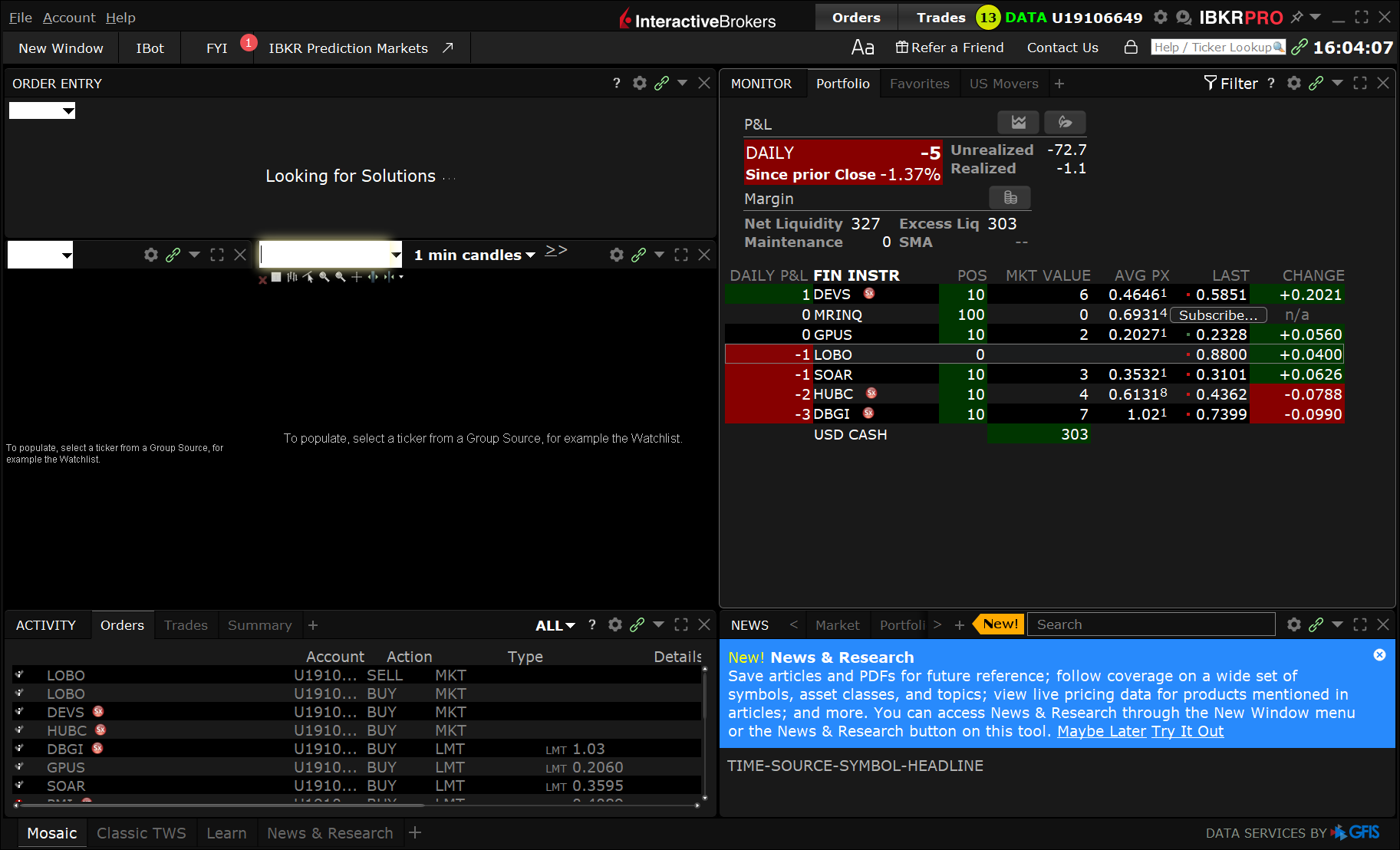The height and width of the screenshot is (850, 1400).
Task: Open Monitor panel settings gear
Action: 1294,83
